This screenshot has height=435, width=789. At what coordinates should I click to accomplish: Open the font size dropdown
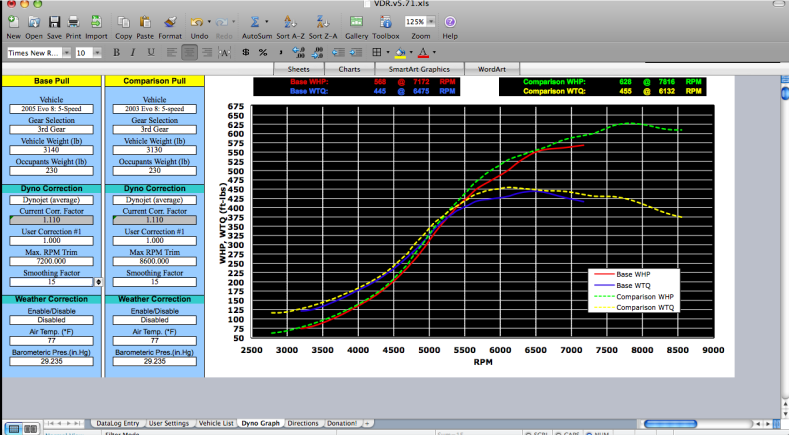pos(98,53)
